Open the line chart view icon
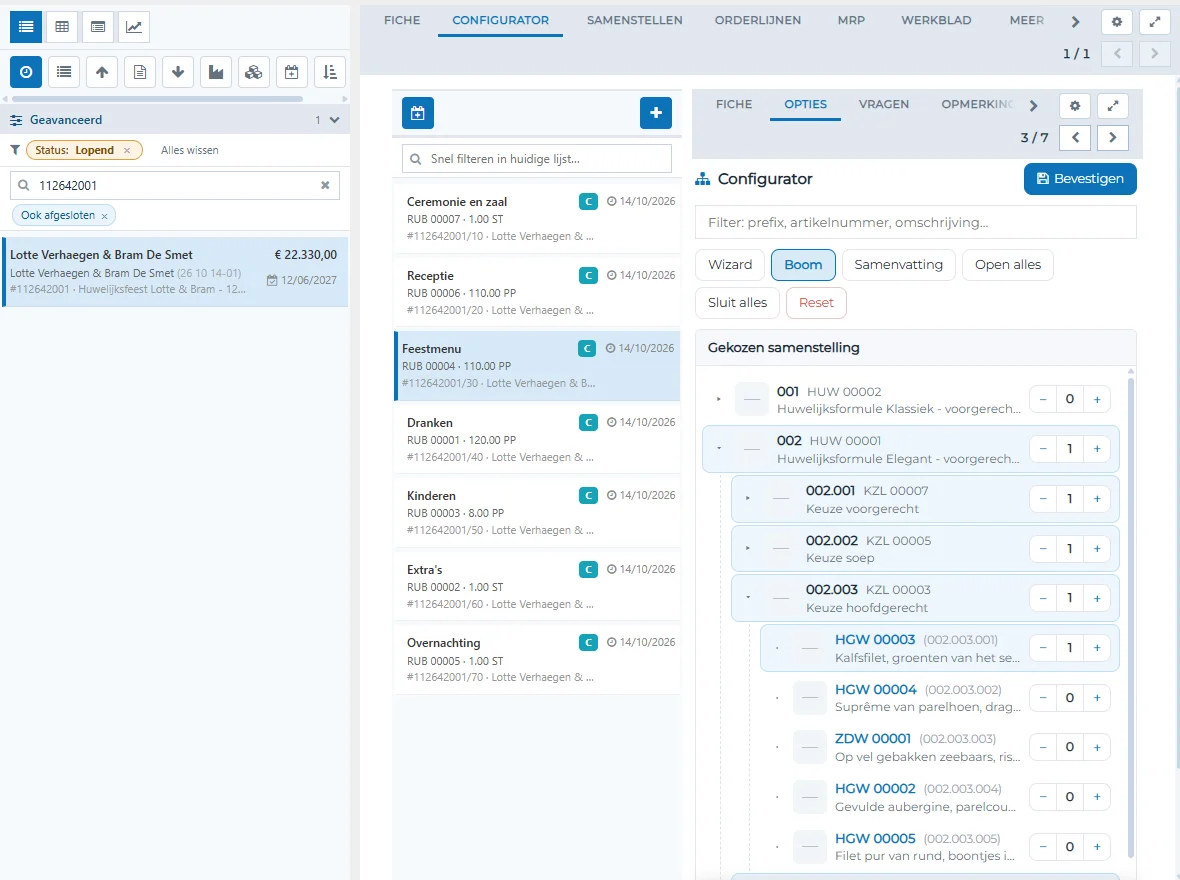Screen dimensions: 1180x880 (x=133, y=26)
